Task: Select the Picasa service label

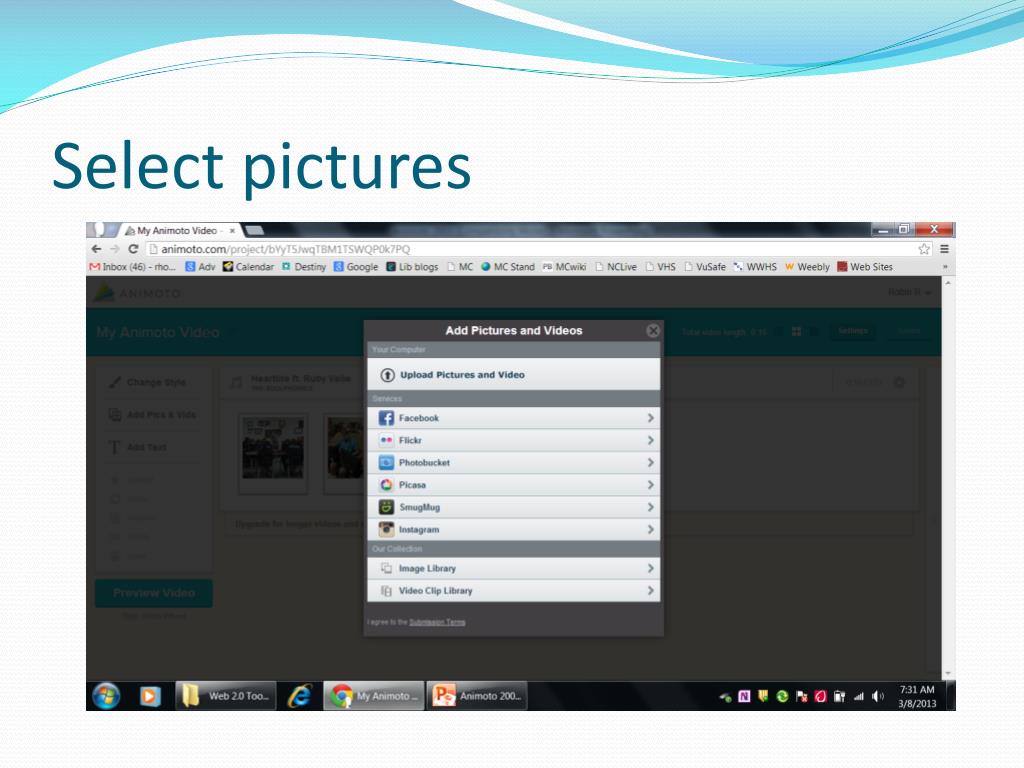Action: [x=412, y=485]
